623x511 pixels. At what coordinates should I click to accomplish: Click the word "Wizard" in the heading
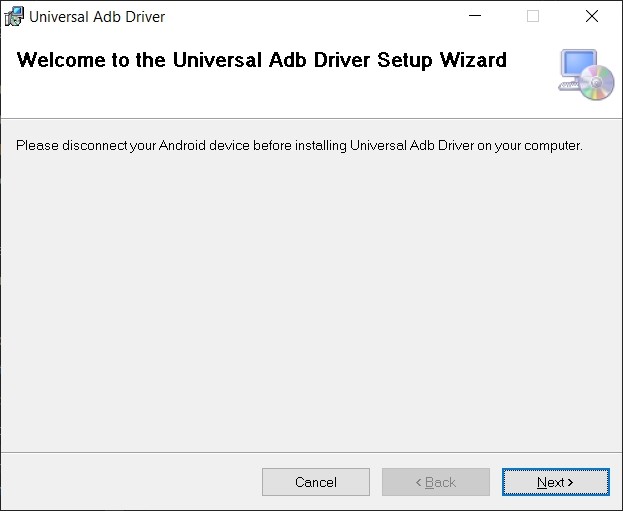point(473,60)
